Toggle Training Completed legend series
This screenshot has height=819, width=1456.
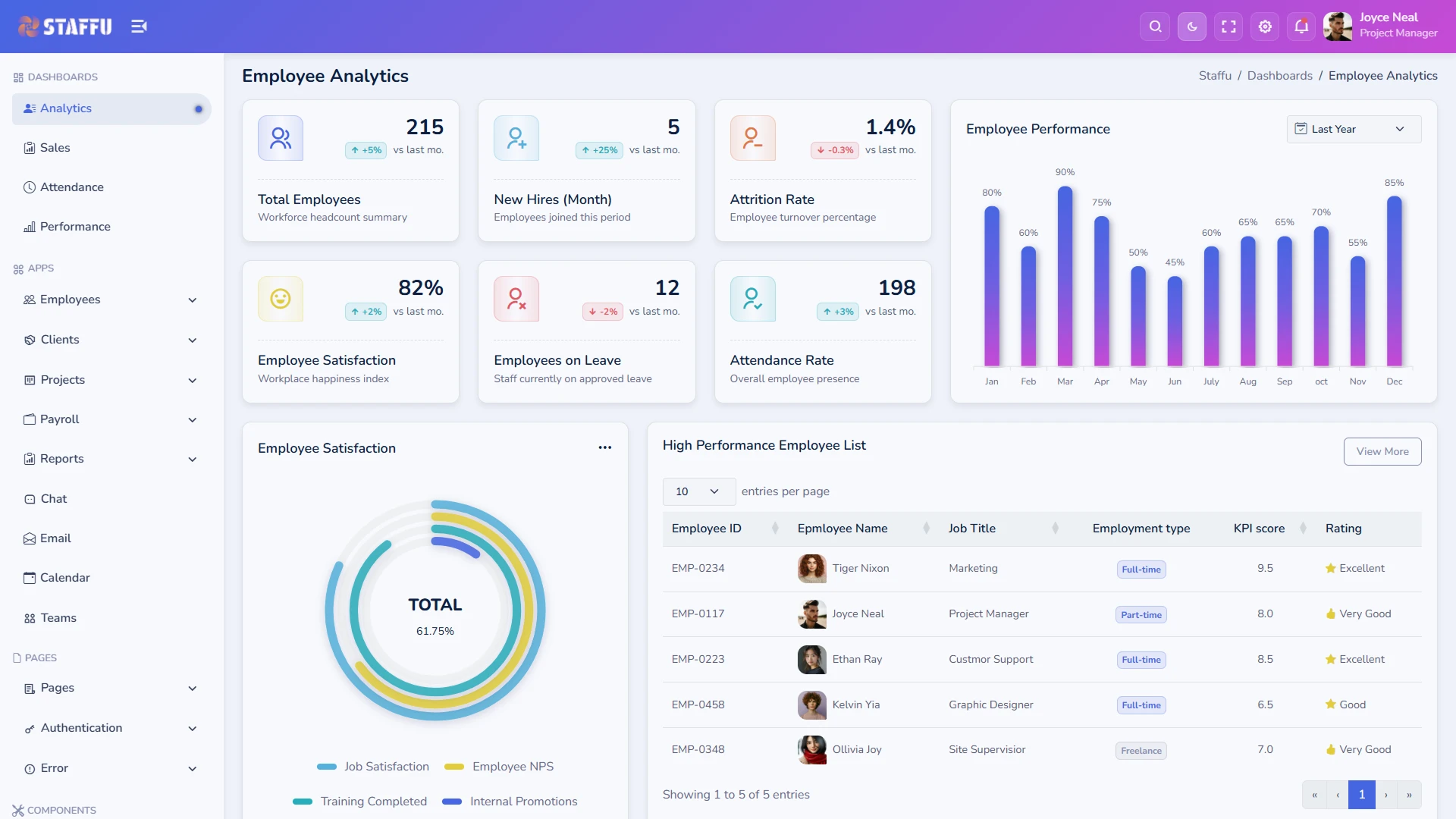360,802
